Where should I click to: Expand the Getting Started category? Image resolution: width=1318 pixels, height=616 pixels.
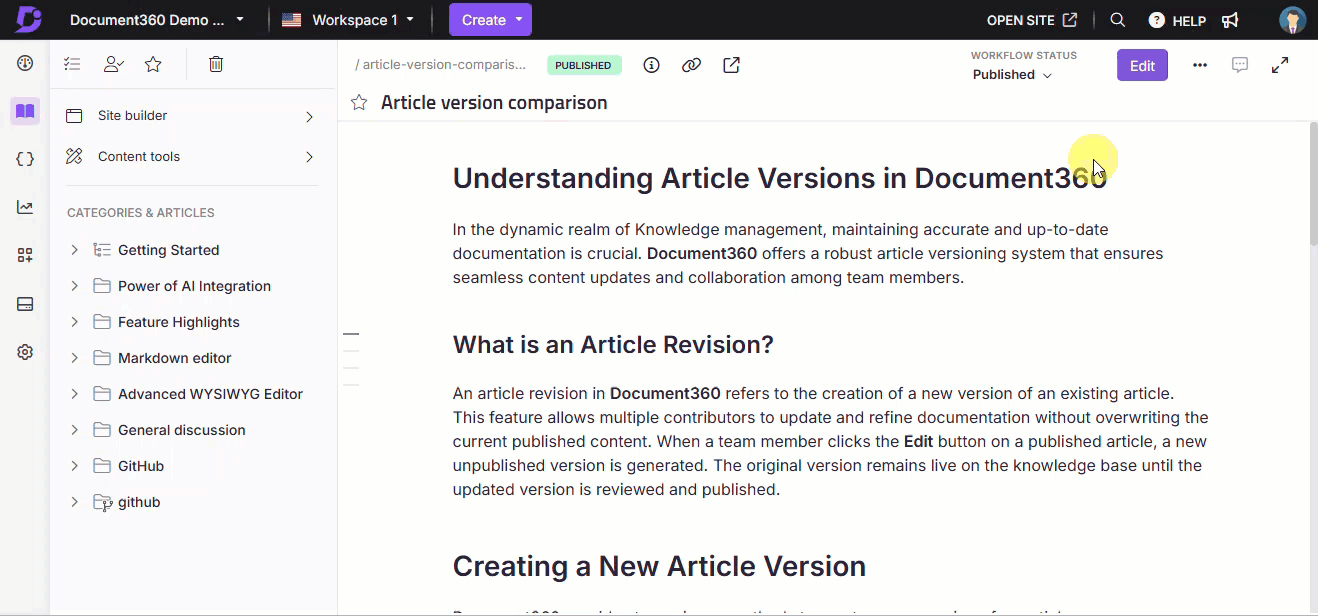click(x=74, y=250)
